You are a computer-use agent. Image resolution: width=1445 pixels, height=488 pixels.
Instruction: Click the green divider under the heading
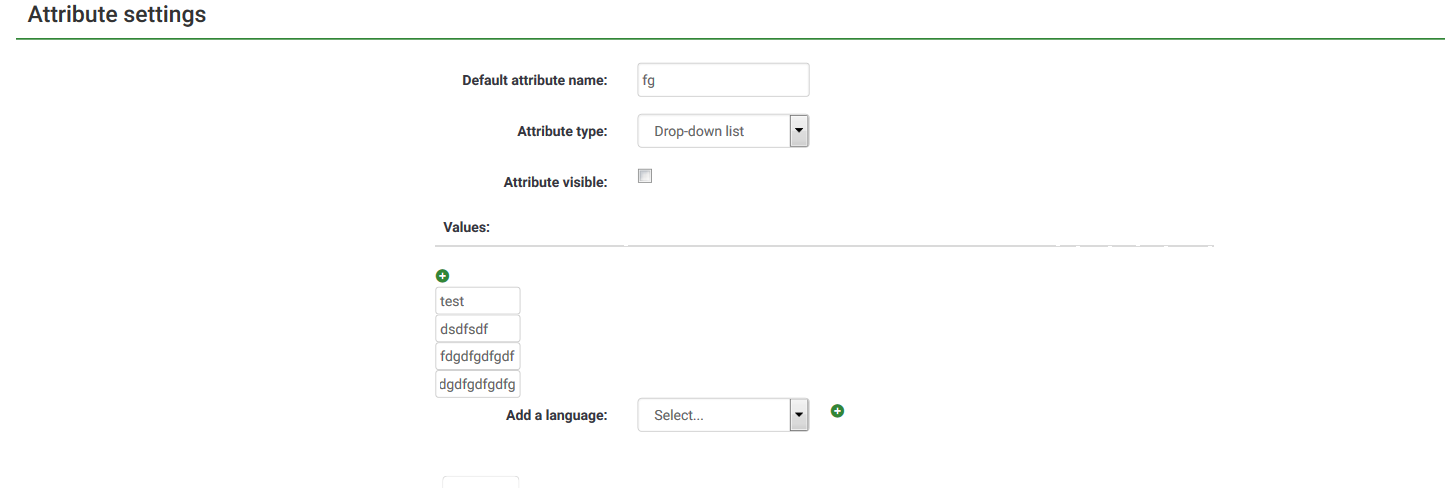(x=730, y=39)
